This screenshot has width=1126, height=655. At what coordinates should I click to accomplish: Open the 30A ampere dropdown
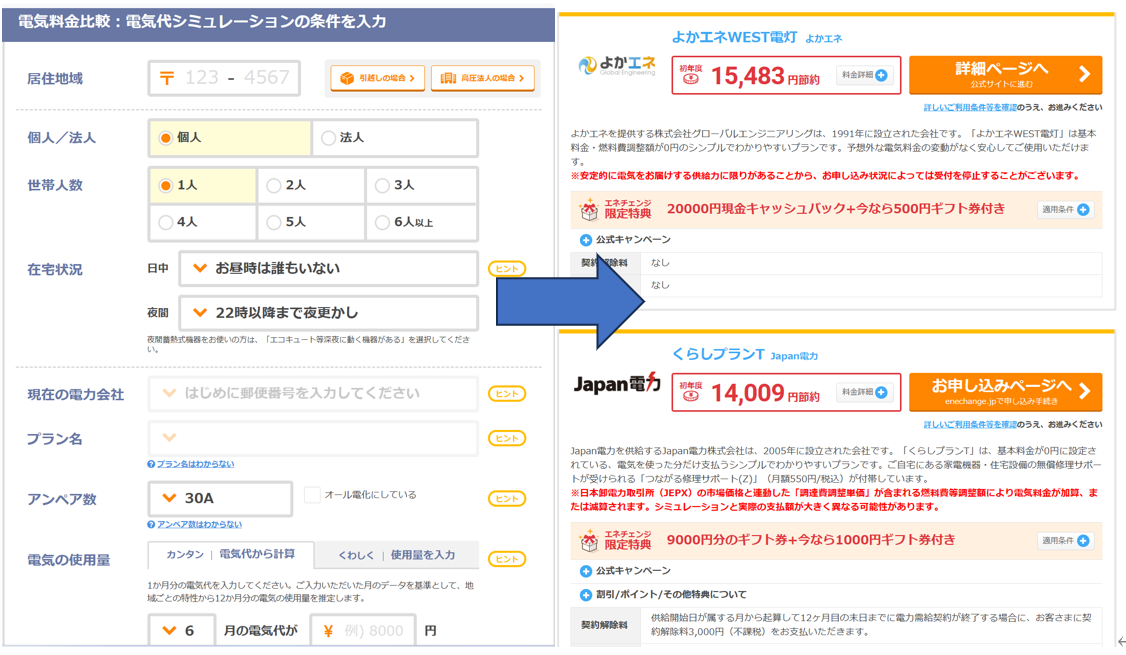(220, 498)
